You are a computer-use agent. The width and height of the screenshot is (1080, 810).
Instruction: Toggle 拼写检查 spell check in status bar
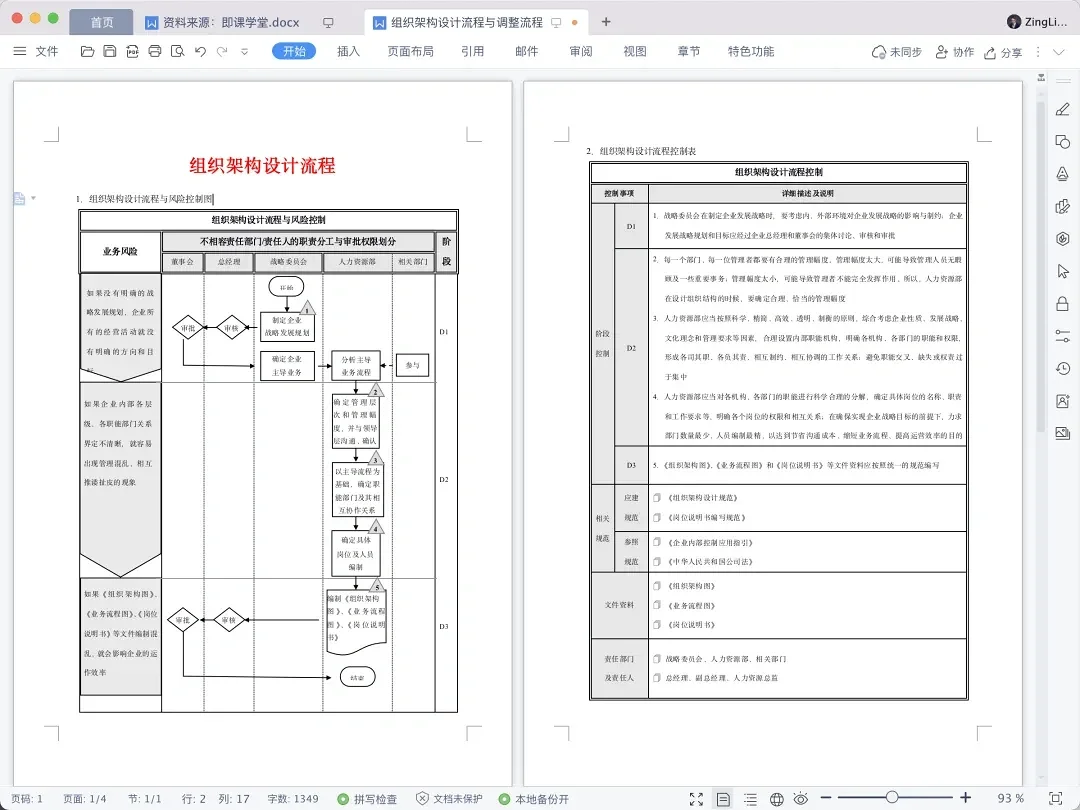click(x=368, y=800)
